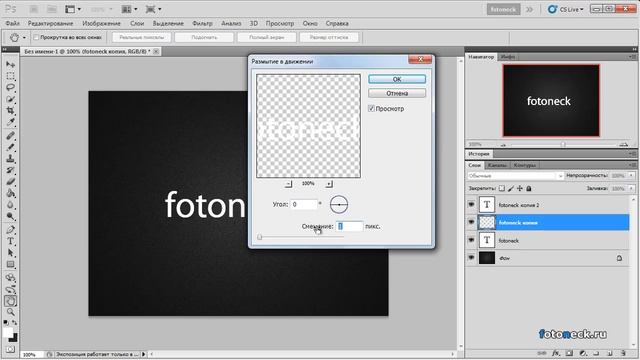Select the 3D Camera Orbit tool

click(10, 289)
